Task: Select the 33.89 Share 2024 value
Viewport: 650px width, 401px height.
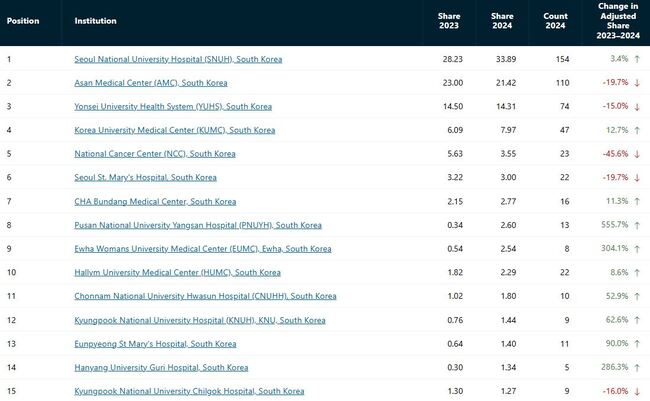Action: click(506, 59)
